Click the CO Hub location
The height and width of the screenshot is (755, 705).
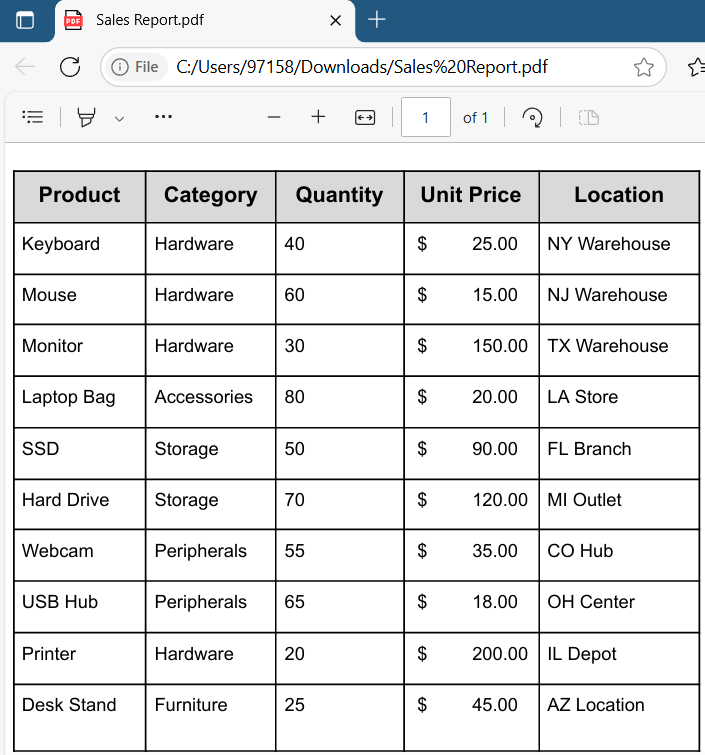click(580, 551)
